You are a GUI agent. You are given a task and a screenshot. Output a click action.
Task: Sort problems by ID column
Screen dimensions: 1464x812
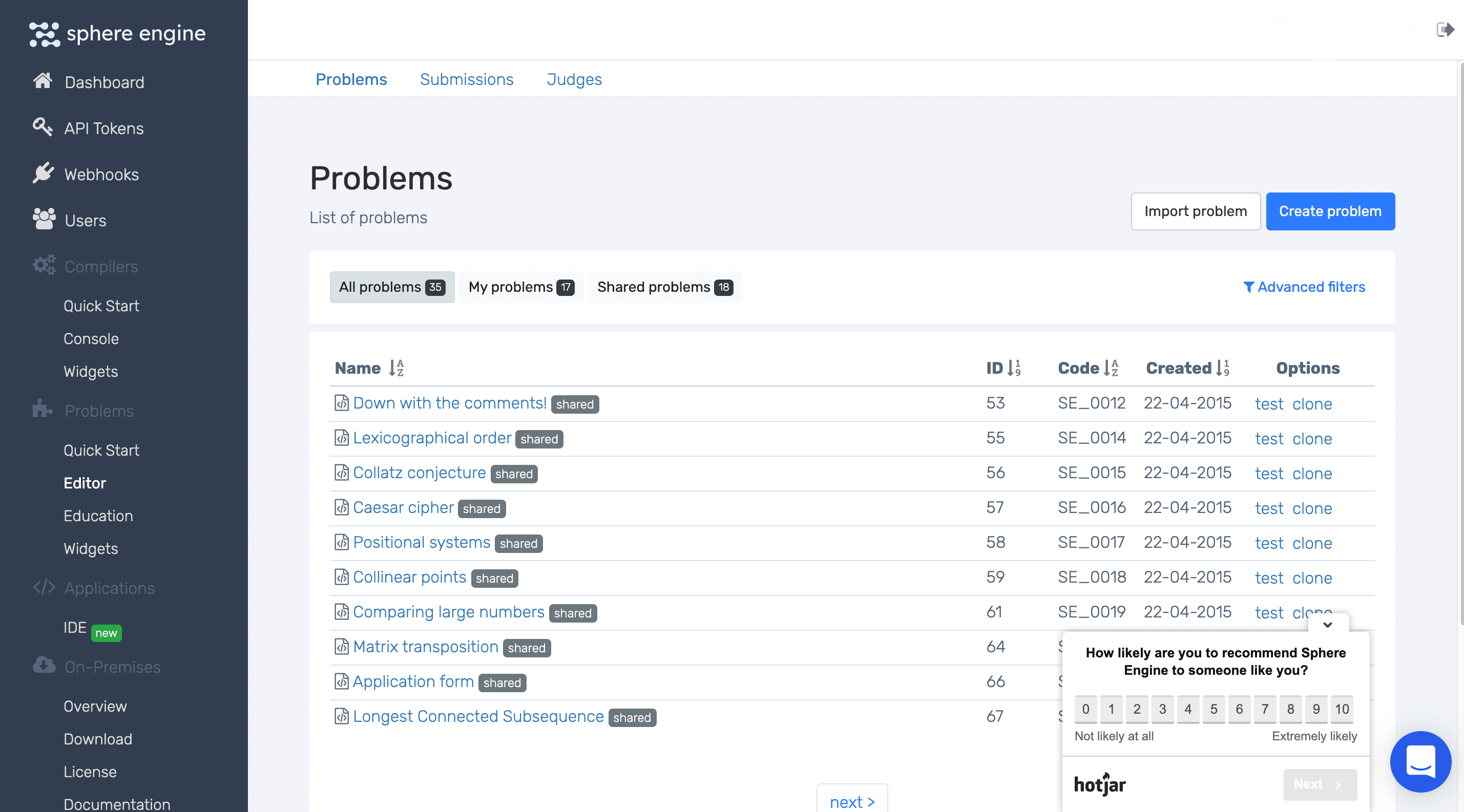tap(1014, 368)
